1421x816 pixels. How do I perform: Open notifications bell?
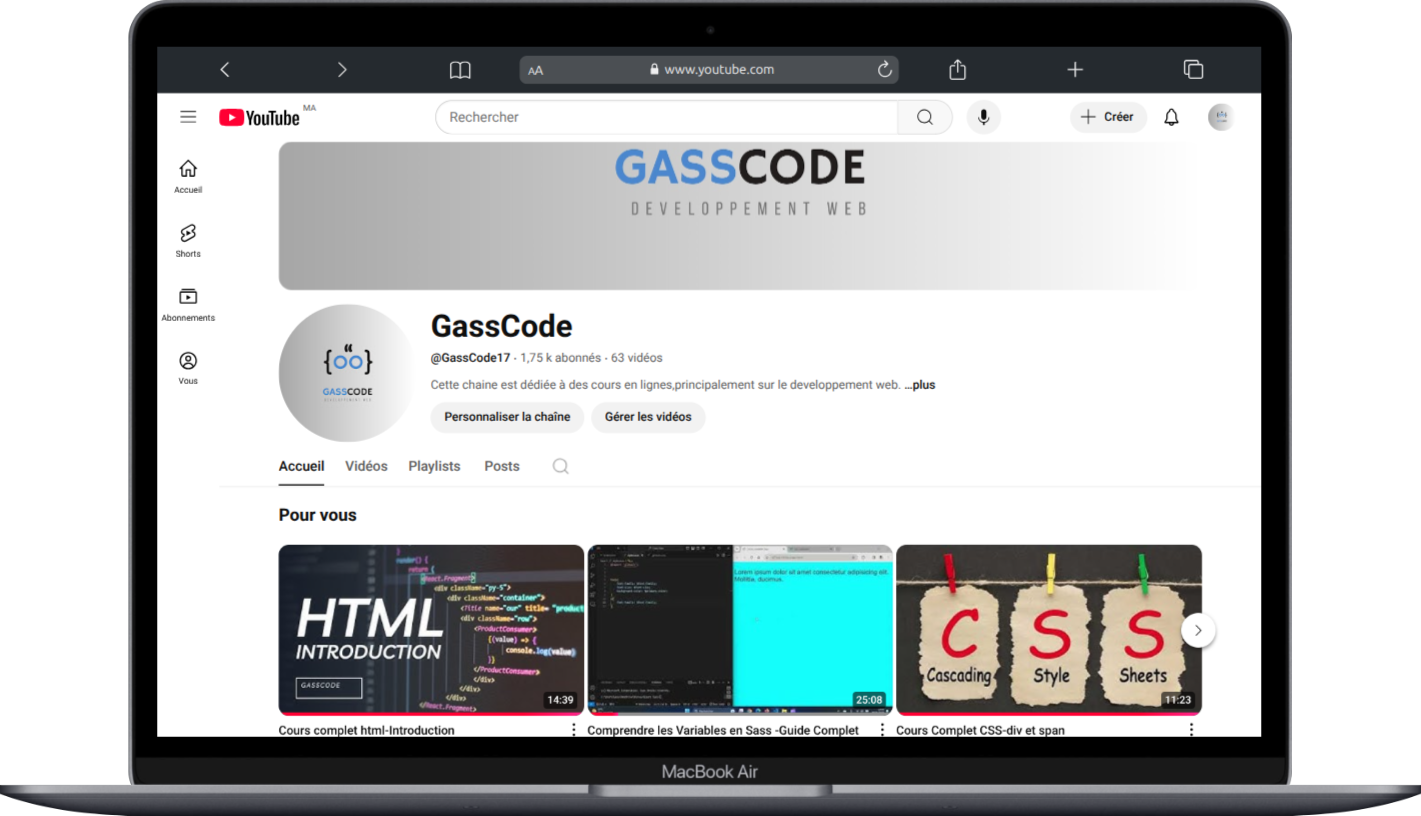1171,117
